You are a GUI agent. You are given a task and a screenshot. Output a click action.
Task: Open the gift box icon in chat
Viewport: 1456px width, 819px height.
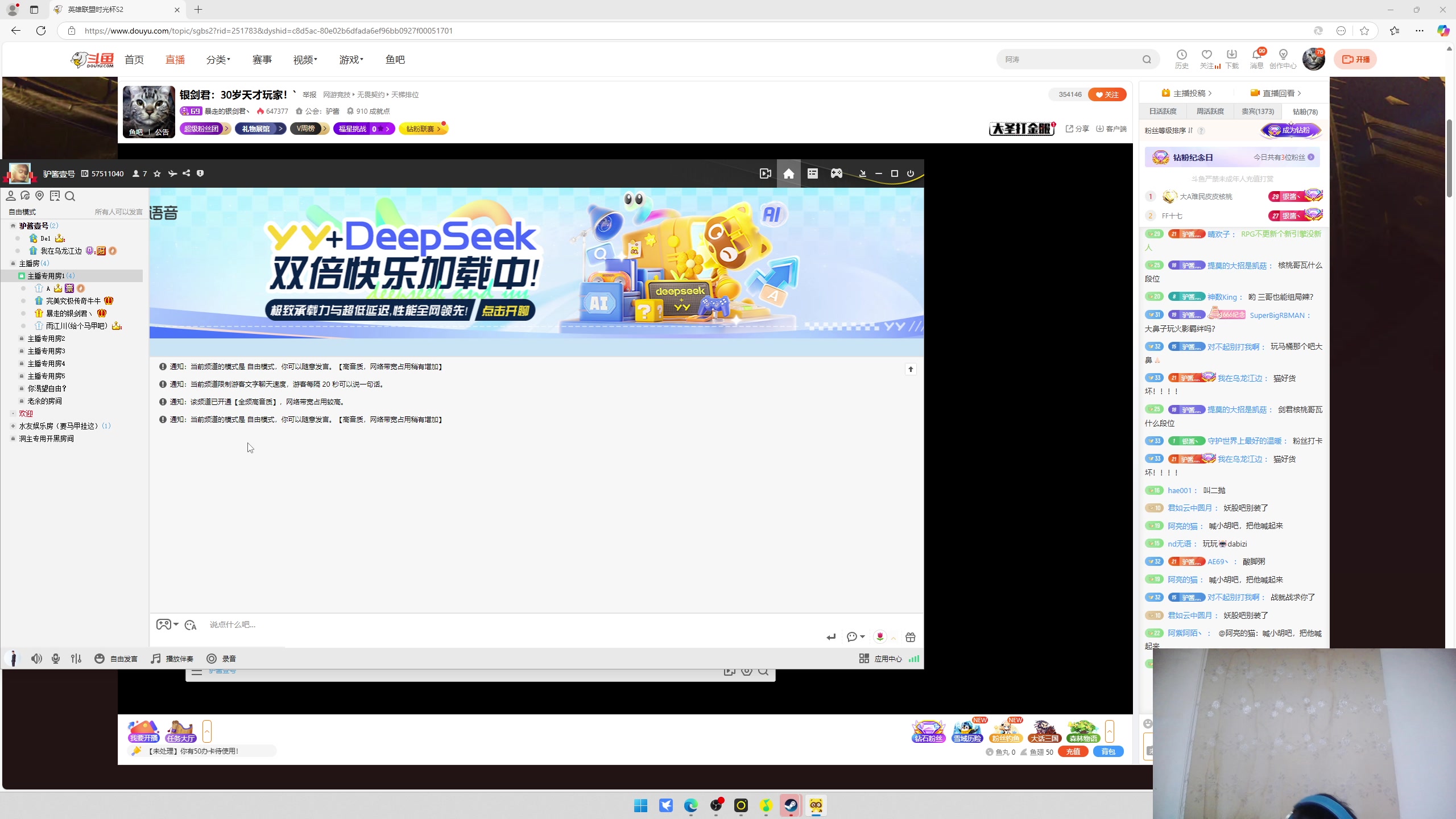[x=911, y=637]
